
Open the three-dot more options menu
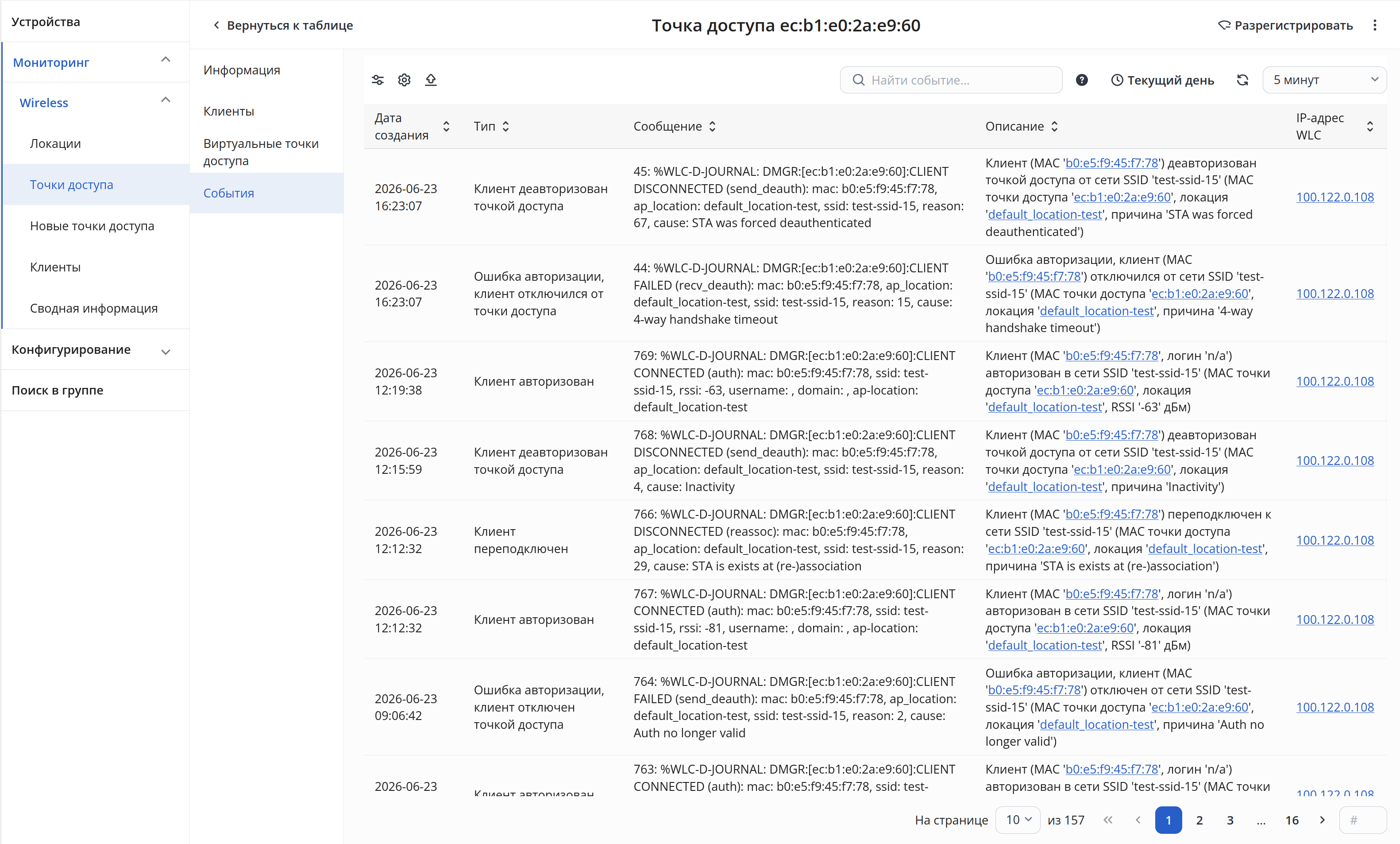pyautogui.click(x=1375, y=26)
